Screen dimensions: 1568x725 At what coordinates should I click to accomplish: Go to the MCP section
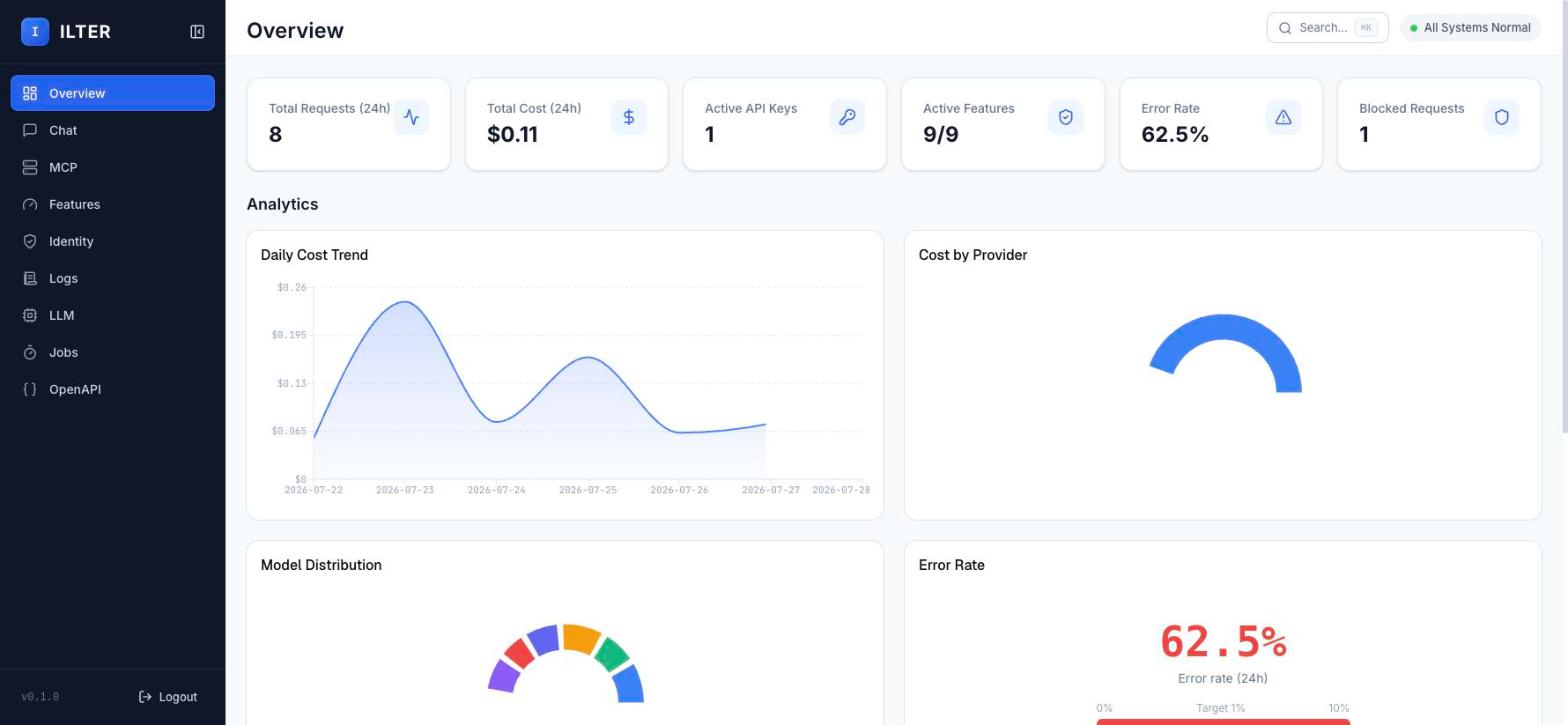113,167
